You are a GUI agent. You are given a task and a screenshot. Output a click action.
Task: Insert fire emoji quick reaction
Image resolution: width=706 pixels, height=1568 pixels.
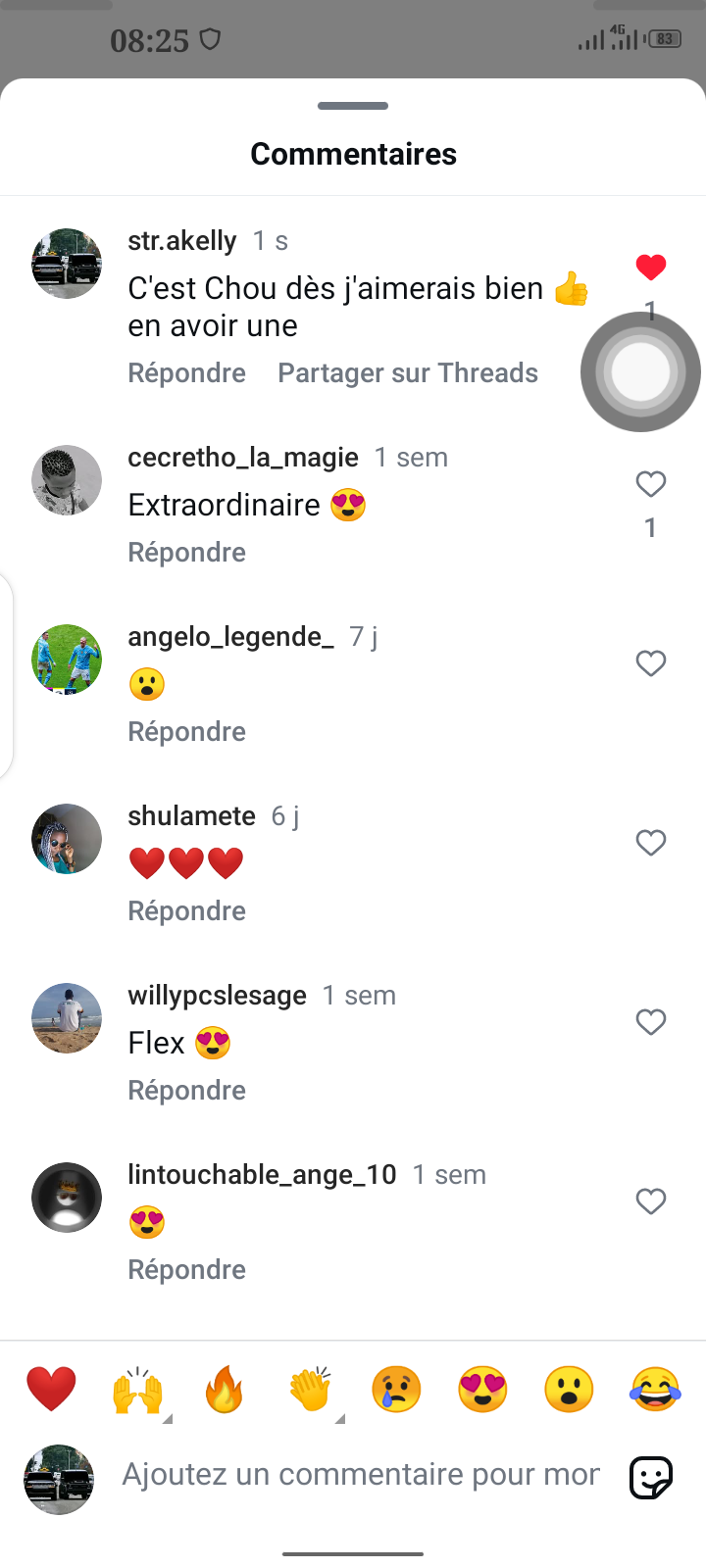(x=224, y=1390)
